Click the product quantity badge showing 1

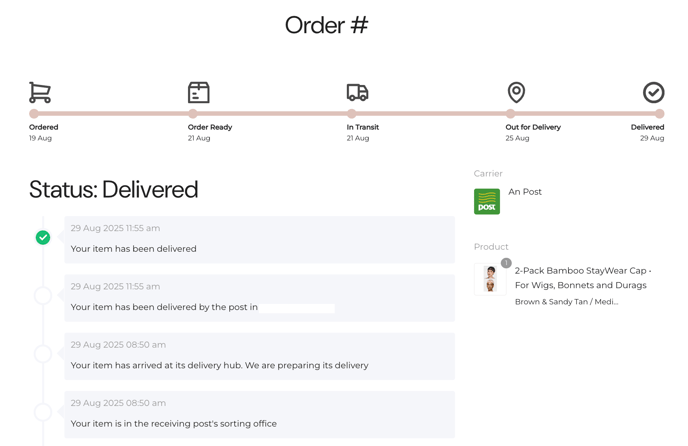[506, 263]
